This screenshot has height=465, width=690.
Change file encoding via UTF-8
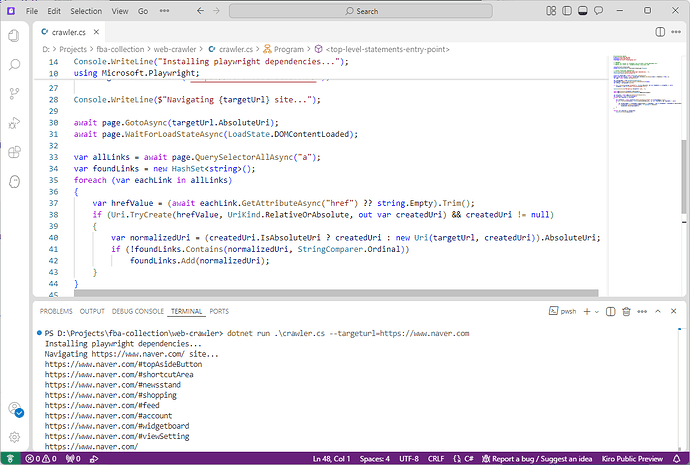tap(409, 459)
